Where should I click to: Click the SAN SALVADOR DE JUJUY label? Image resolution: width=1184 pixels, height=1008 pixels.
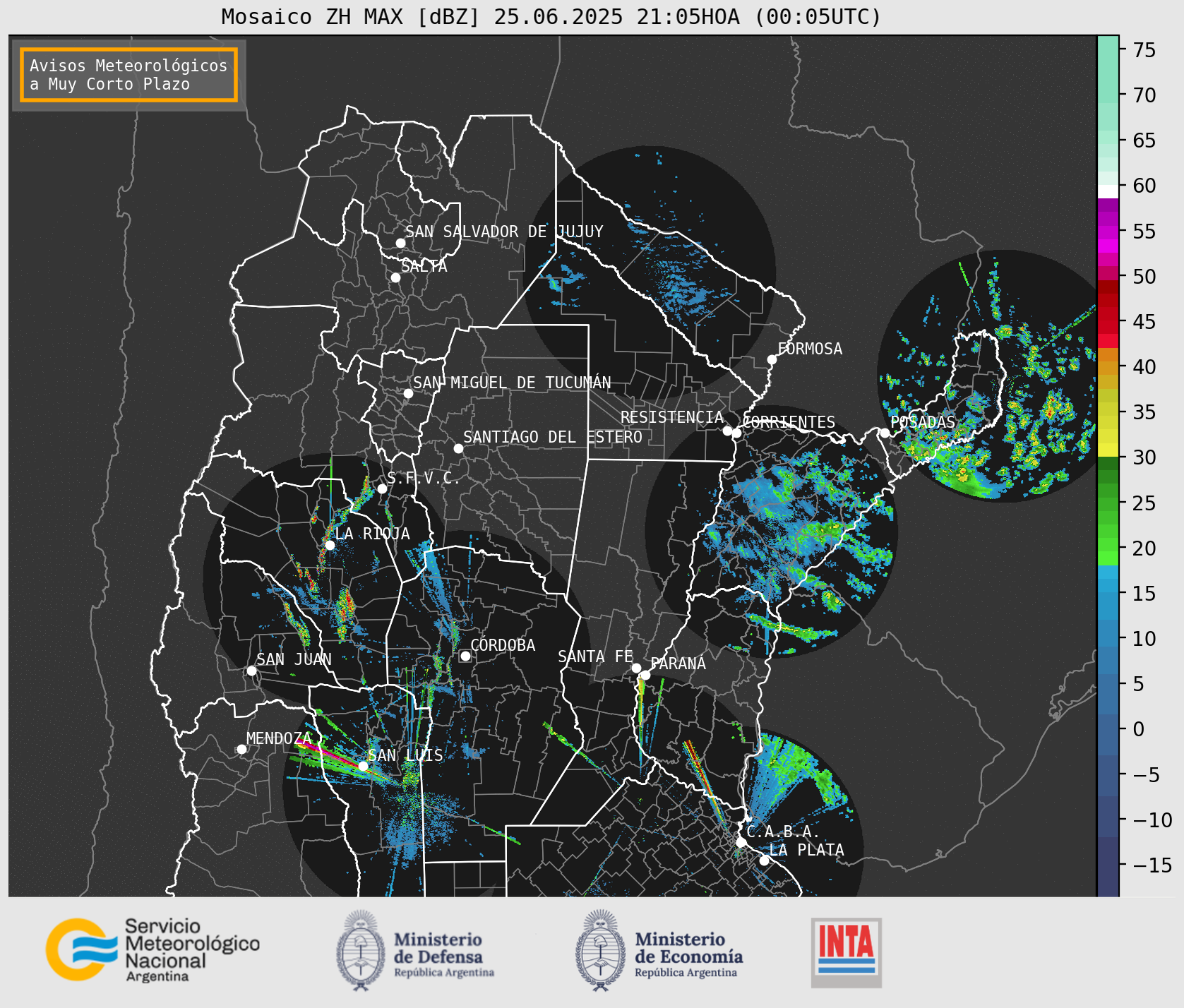point(504,232)
